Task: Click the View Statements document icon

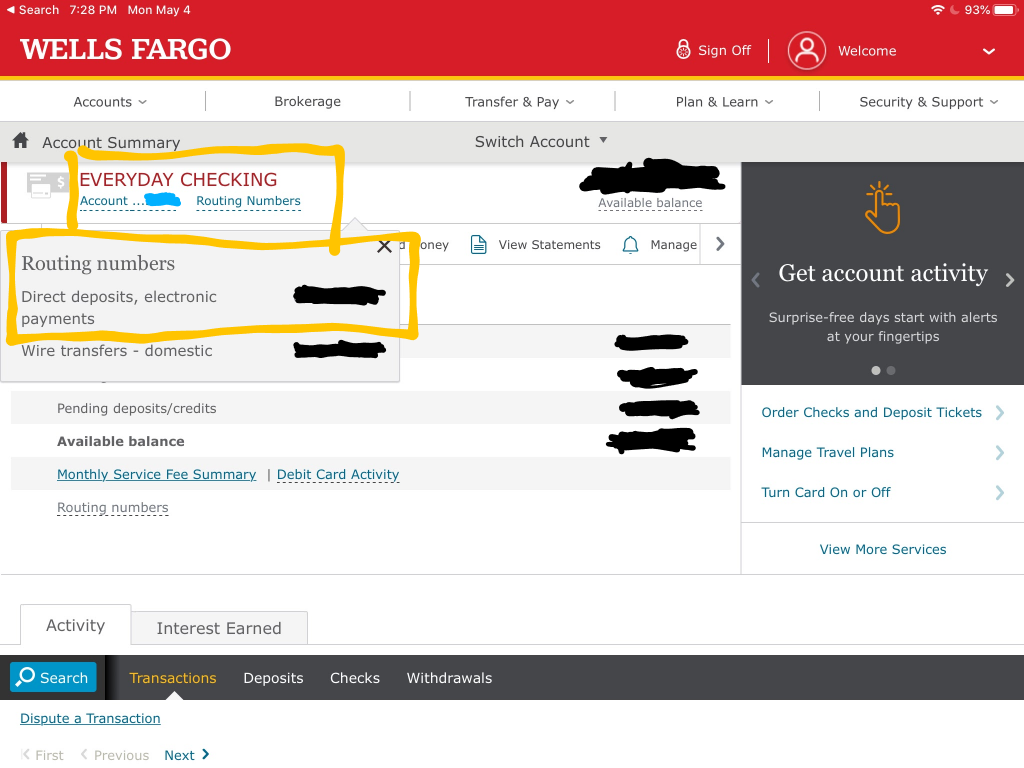Action: point(479,244)
